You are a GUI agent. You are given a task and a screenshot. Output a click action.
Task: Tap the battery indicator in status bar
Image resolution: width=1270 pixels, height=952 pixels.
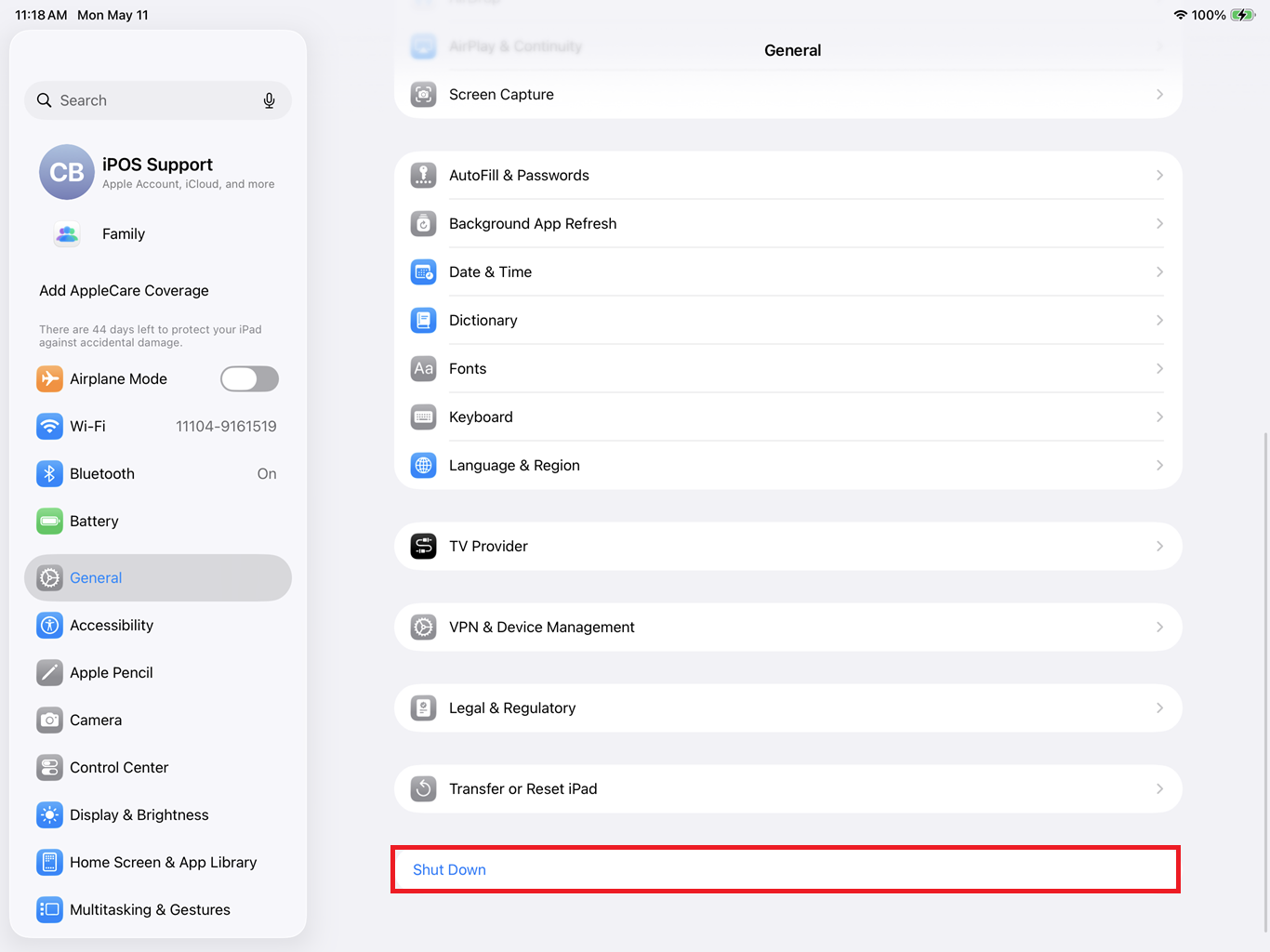[x=1243, y=15]
